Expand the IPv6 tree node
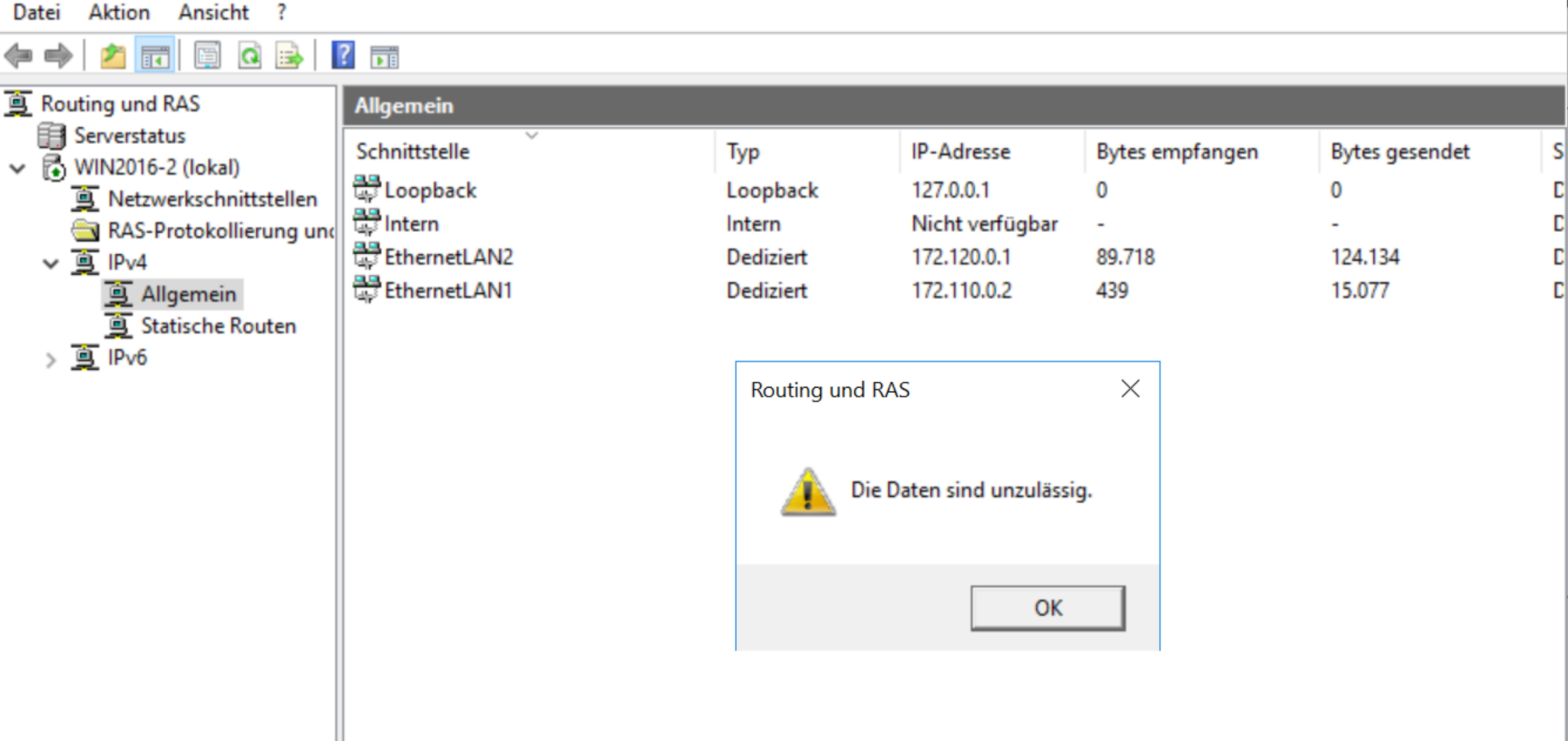 pos(51,359)
